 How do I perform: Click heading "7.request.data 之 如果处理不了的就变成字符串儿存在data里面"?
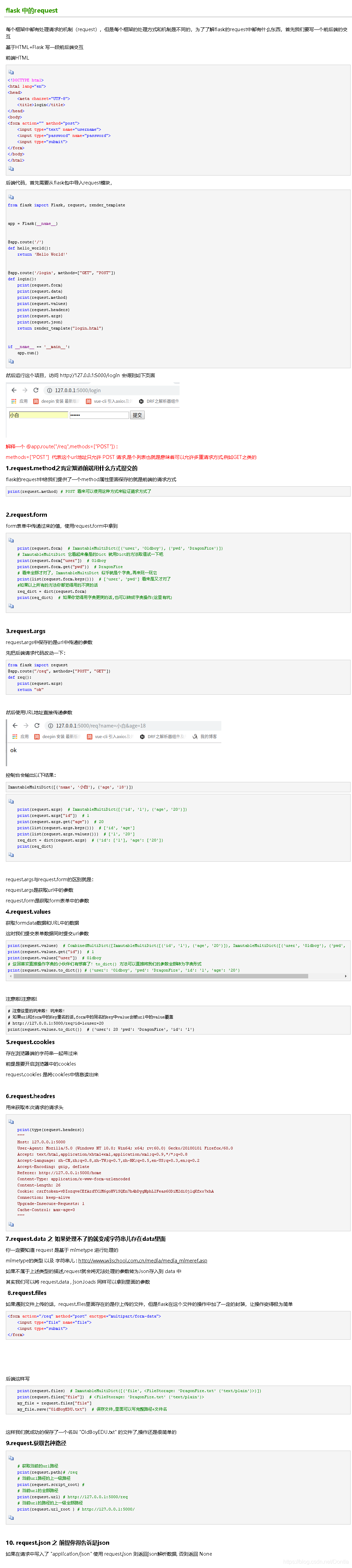pyautogui.click(x=86, y=1239)
